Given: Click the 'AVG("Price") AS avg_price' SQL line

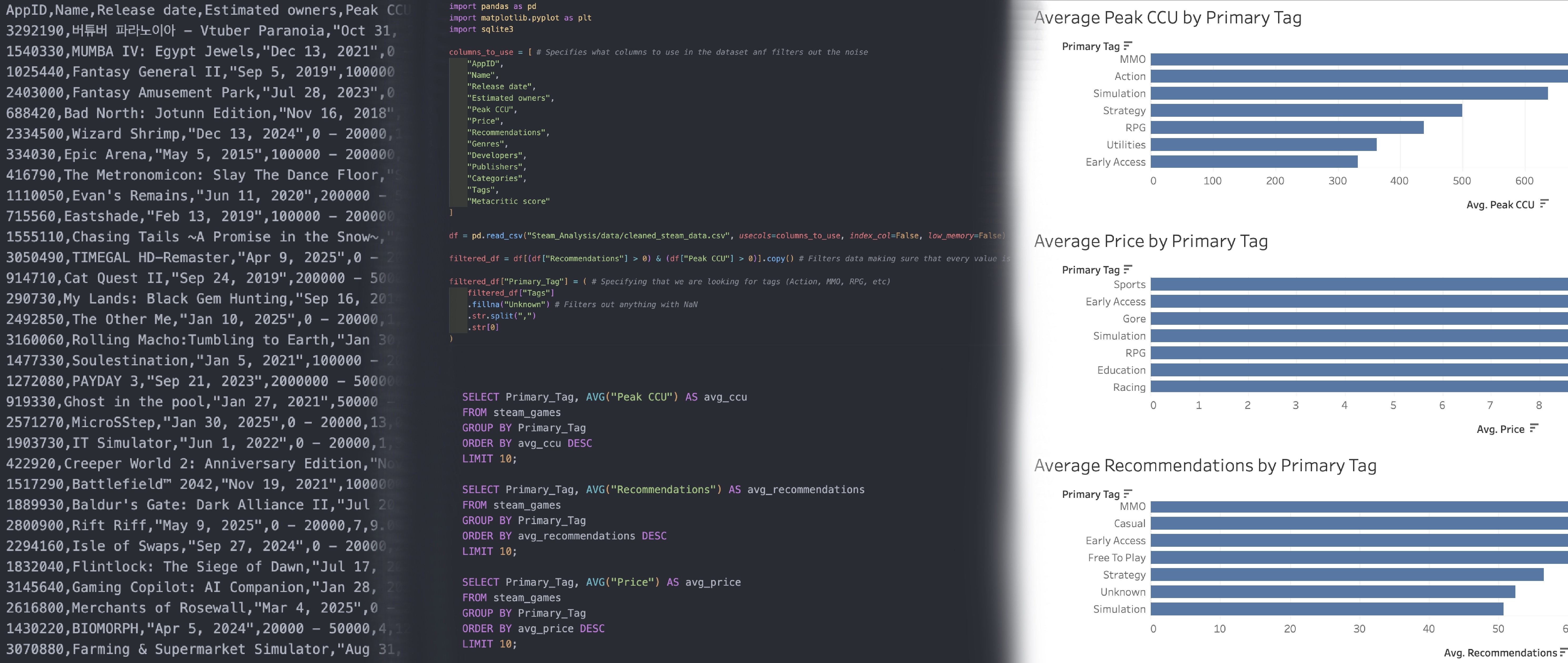Looking at the screenshot, I should [x=601, y=582].
